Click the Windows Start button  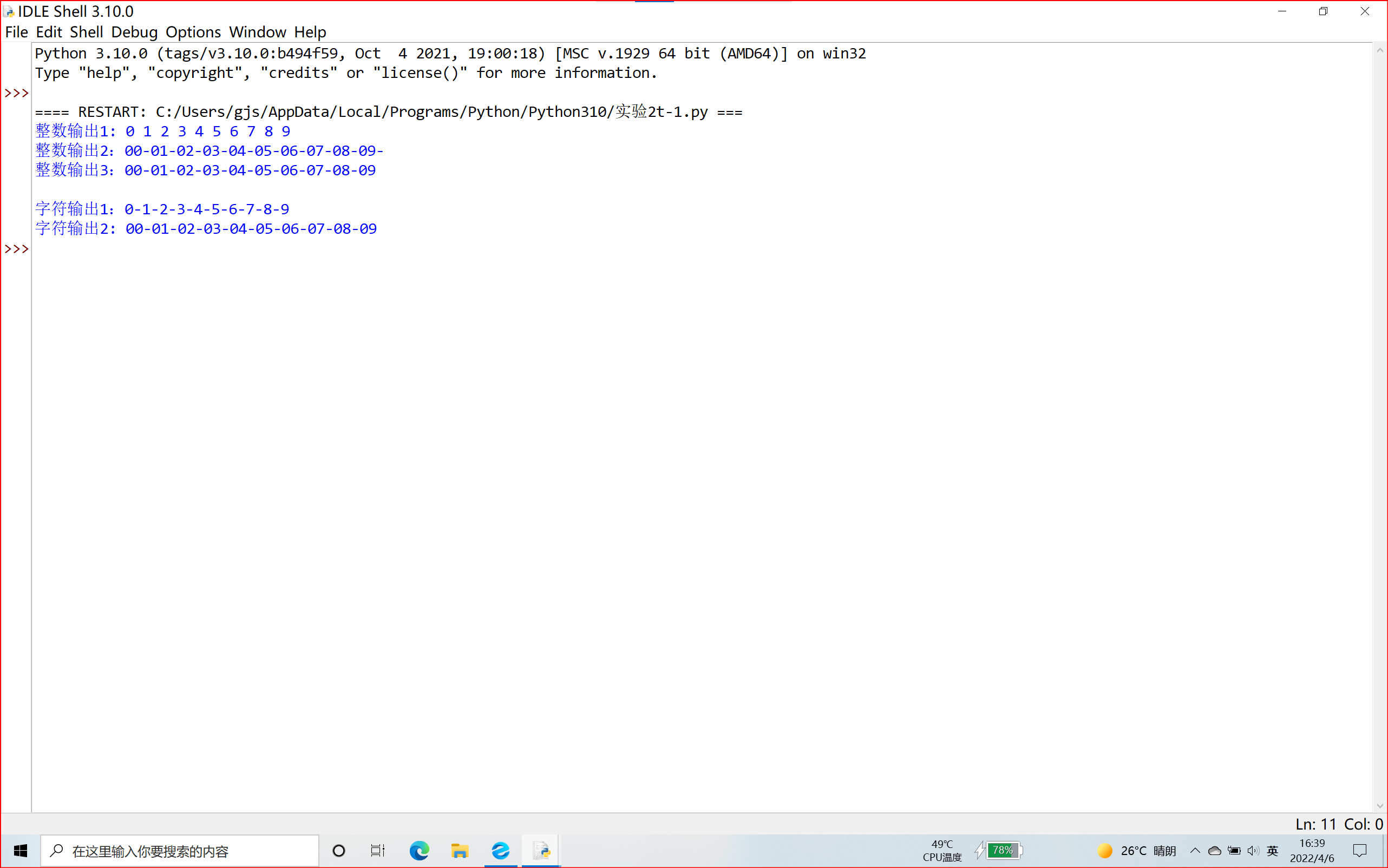[x=21, y=851]
